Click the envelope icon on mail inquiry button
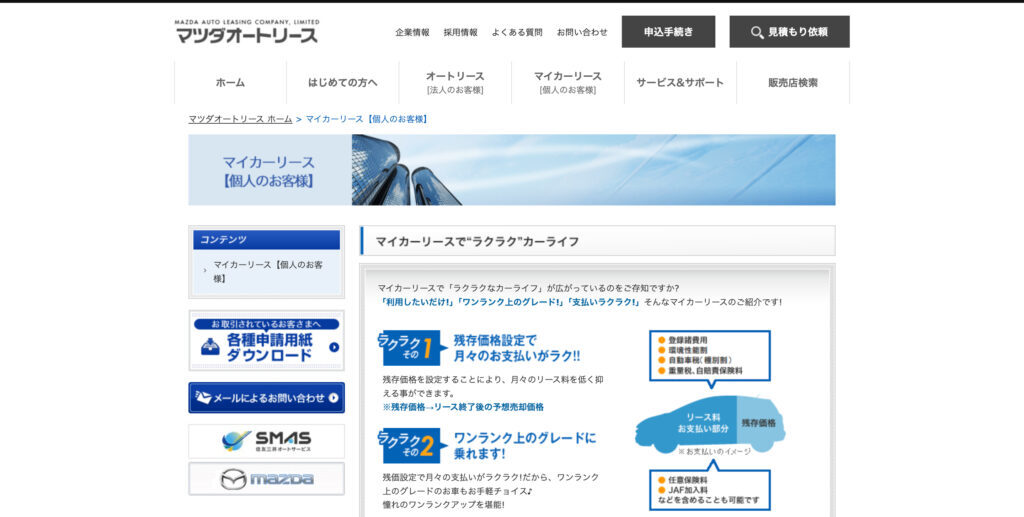 click(203, 397)
